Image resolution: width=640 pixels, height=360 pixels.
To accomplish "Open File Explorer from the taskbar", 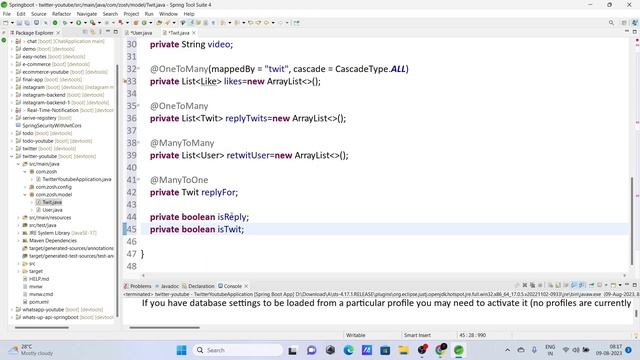I will coord(403,350).
